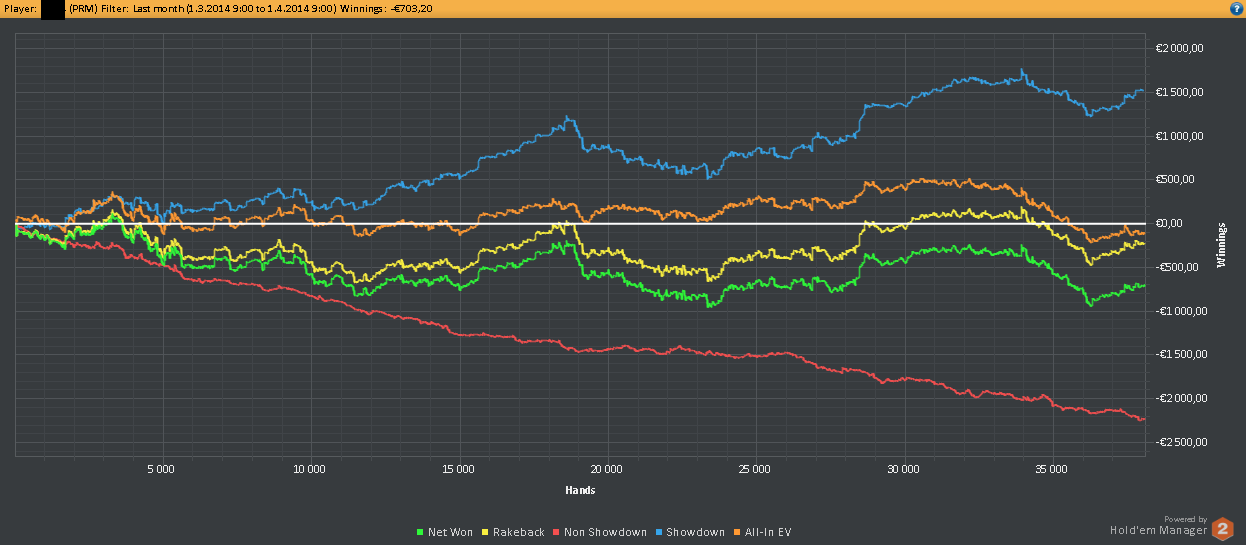Click the Hold'em Manager 2 hexagon logo
The height and width of the screenshot is (545, 1246).
tap(1222, 528)
